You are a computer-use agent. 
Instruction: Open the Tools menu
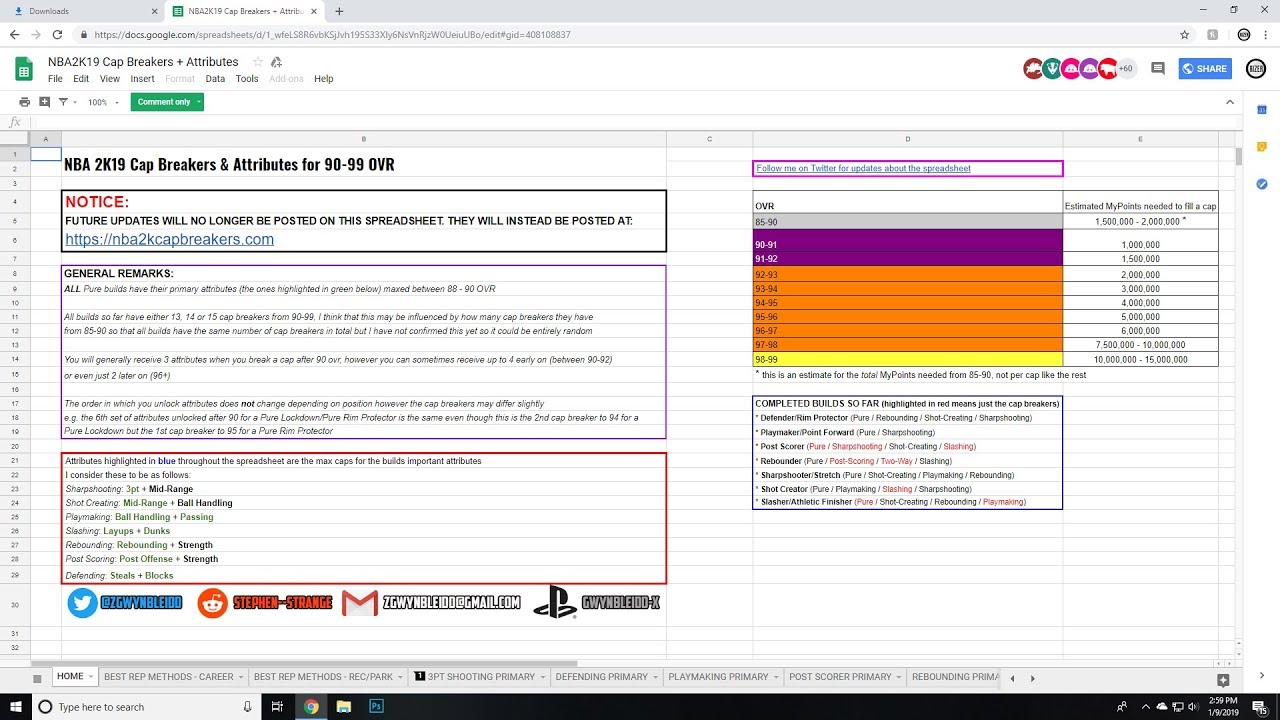pos(247,79)
